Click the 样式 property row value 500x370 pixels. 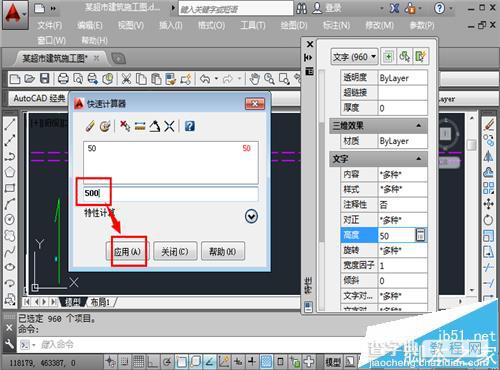pyautogui.click(x=402, y=189)
